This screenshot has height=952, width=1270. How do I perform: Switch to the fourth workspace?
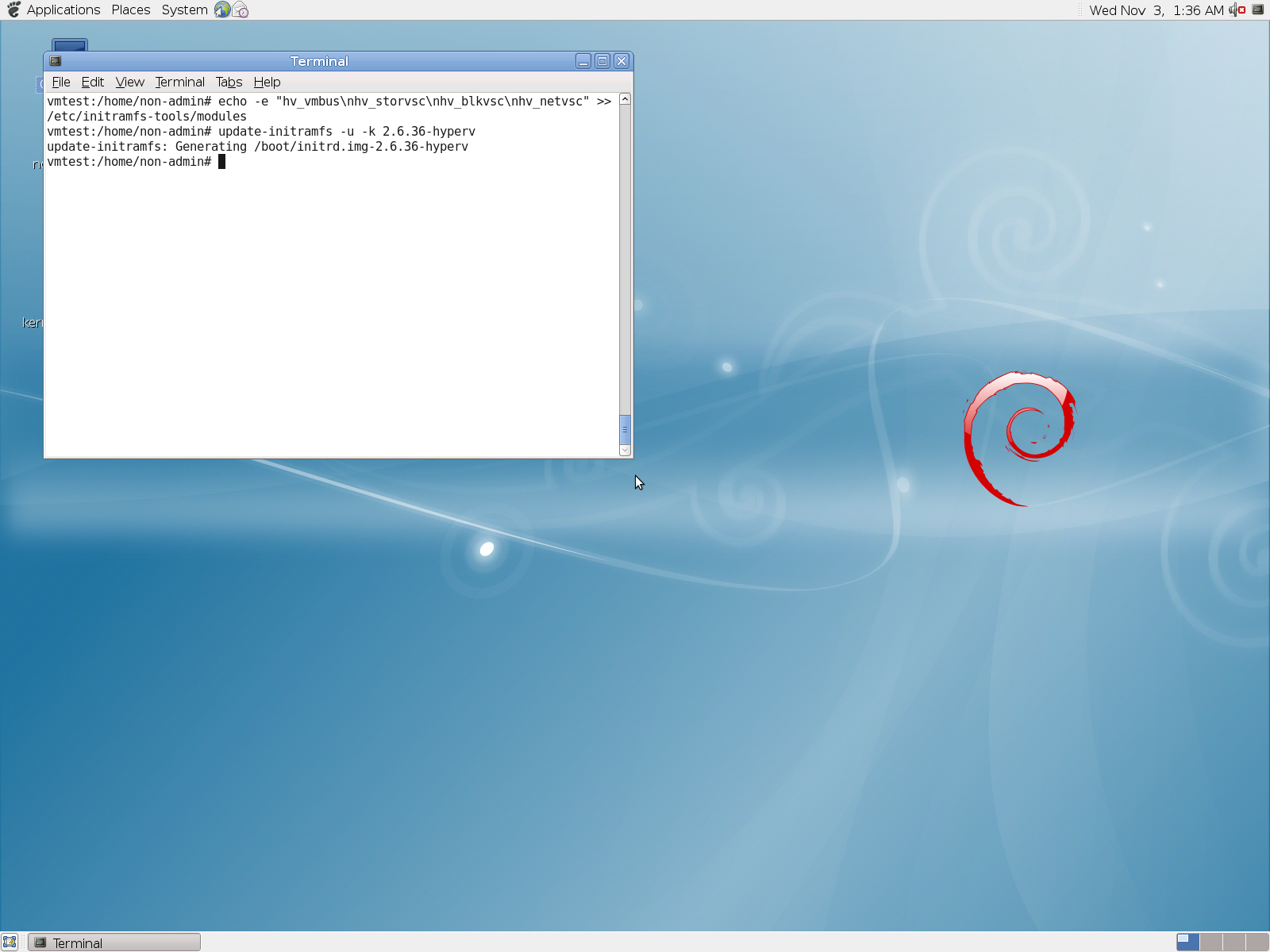[x=1257, y=942]
